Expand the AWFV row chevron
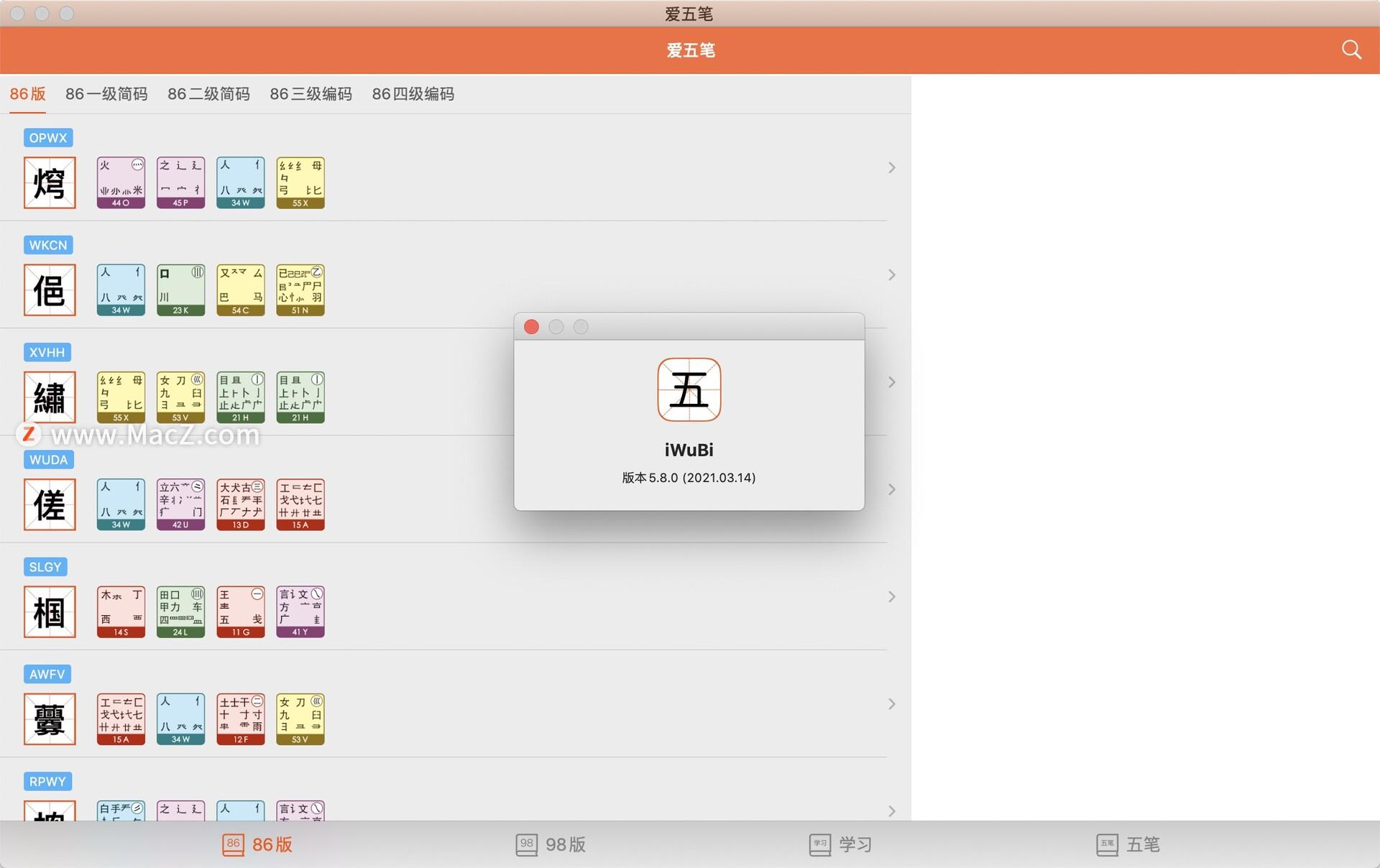Image resolution: width=1380 pixels, height=868 pixels. click(891, 704)
